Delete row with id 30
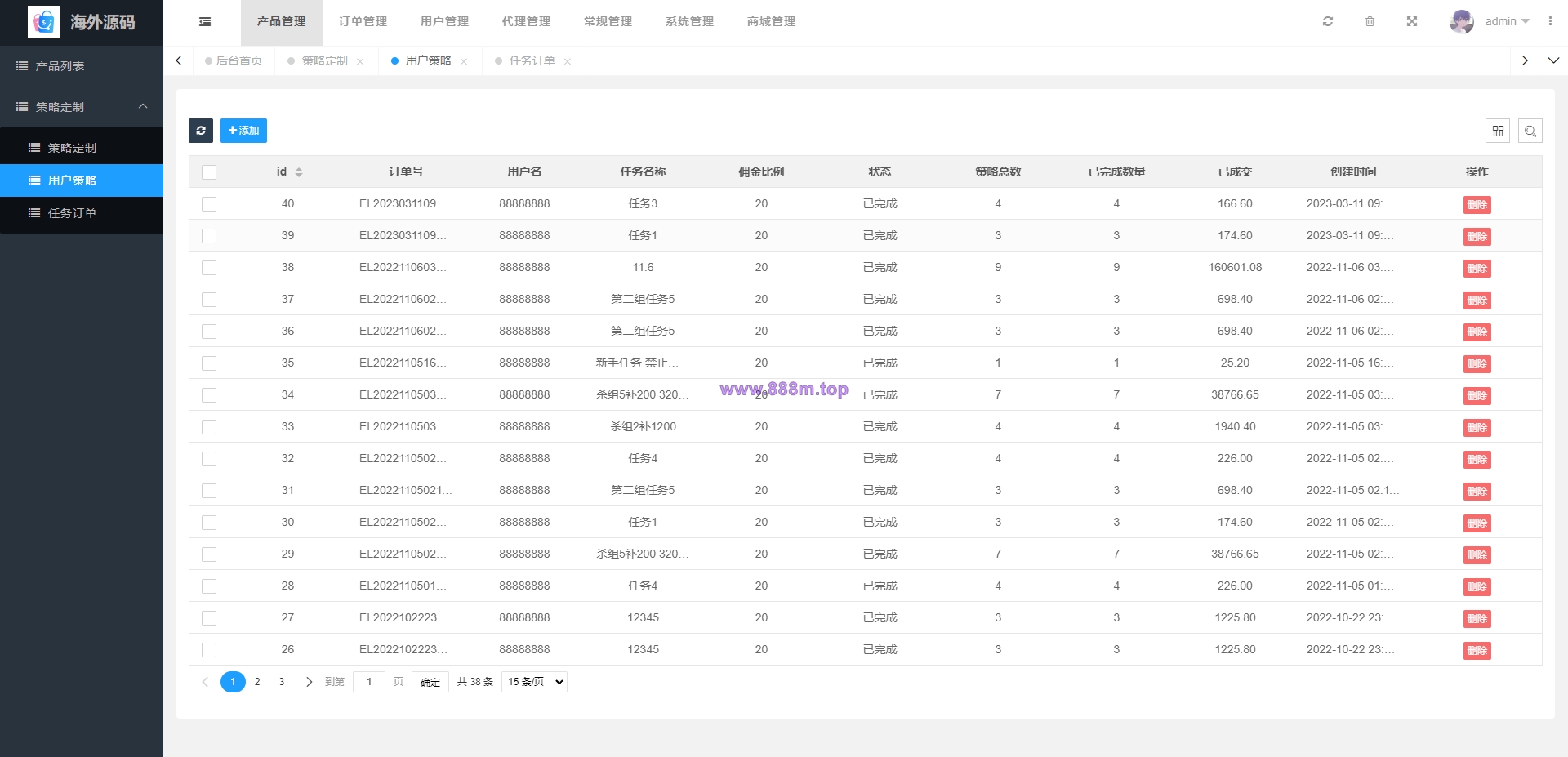The height and width of the screenshot is (757, 1568). coord(1477,523)
